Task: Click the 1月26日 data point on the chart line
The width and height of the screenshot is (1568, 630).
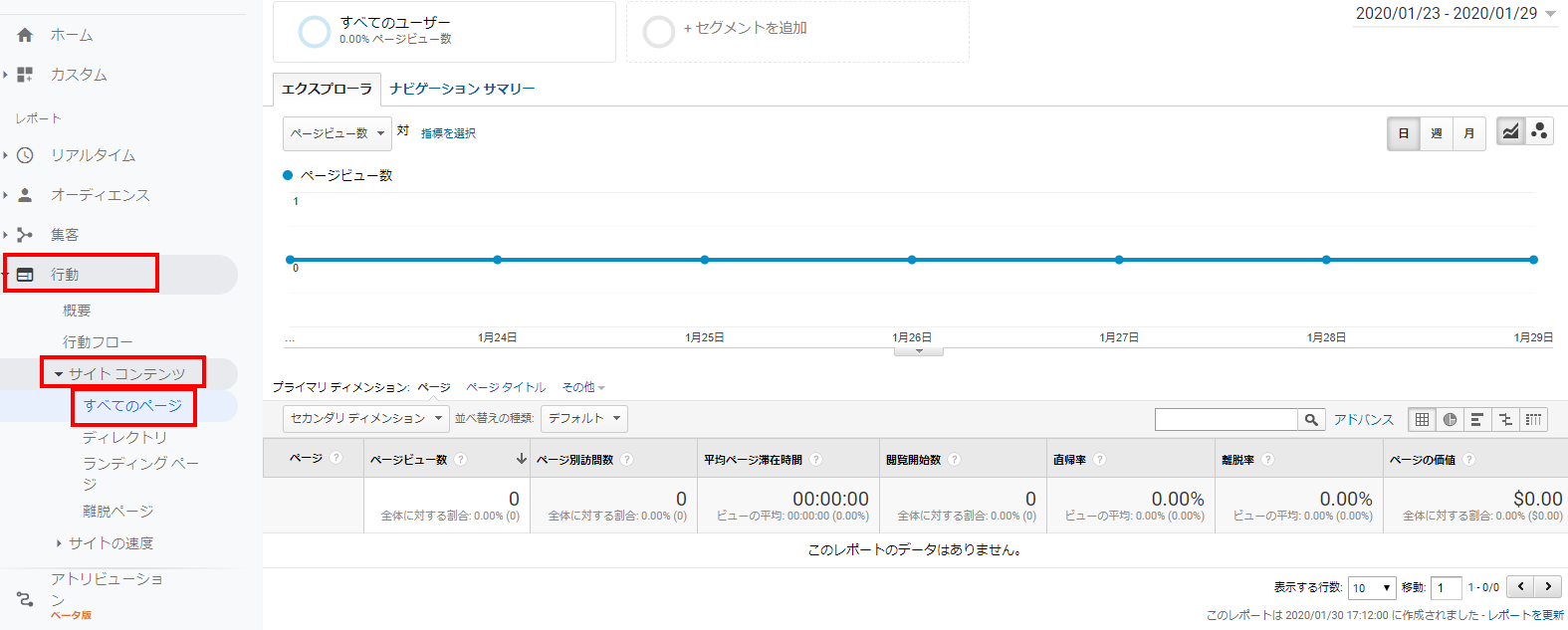Action: [912, 260]
